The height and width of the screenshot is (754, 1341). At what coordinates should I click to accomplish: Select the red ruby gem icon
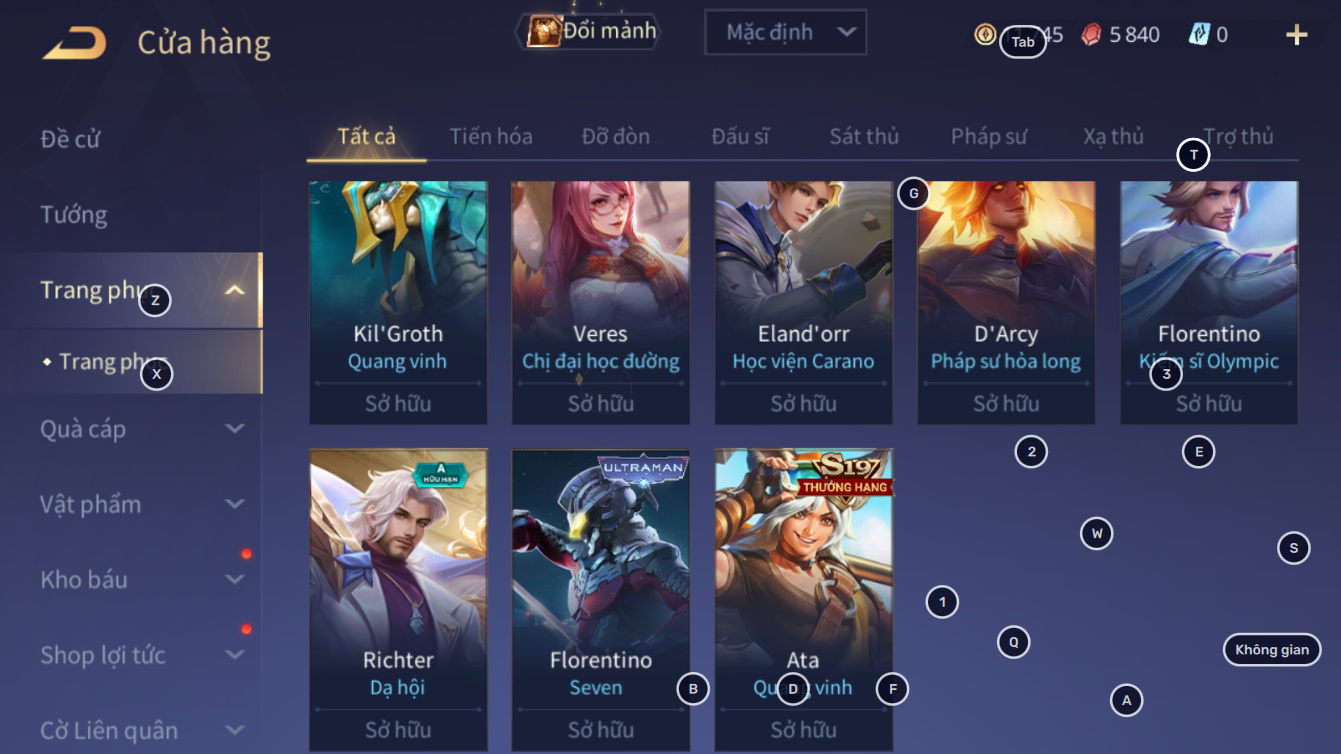(x=1091, y=35)
